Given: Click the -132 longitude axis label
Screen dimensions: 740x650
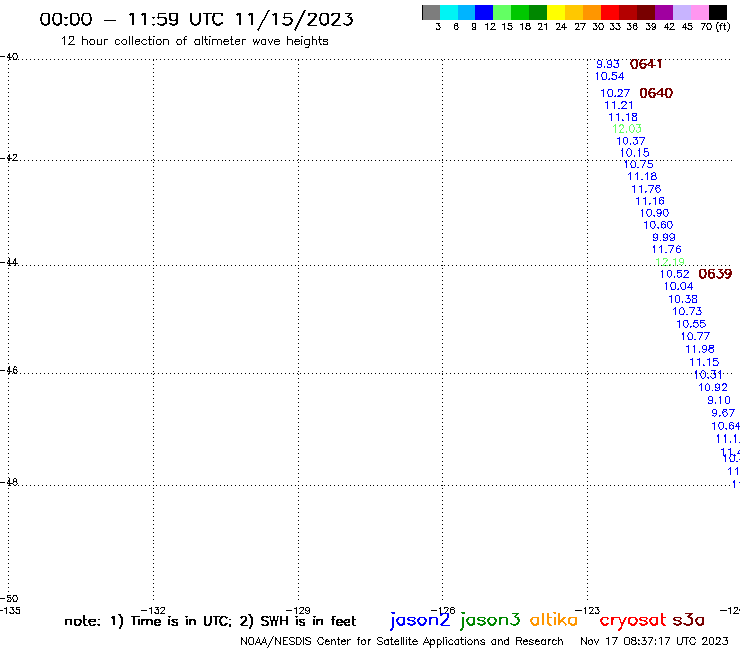Looking at the screenshot, I should [153, 610].
